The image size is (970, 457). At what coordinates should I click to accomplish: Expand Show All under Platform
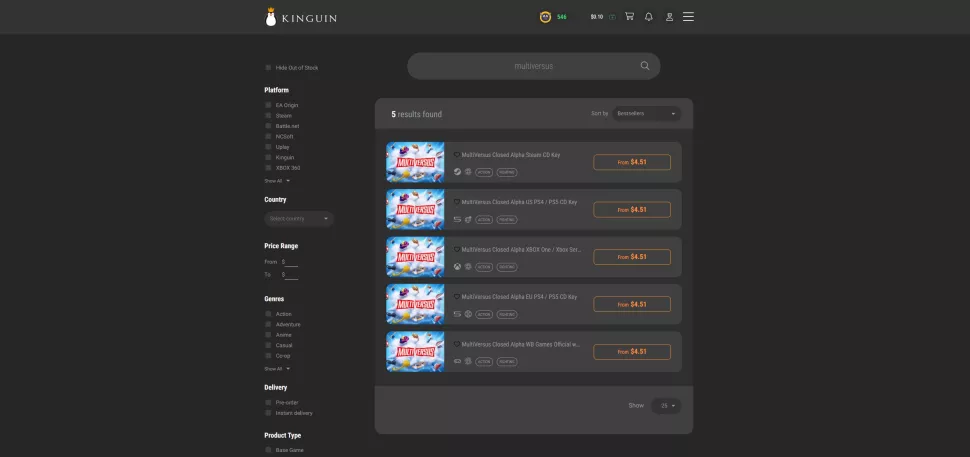point(276,181)
